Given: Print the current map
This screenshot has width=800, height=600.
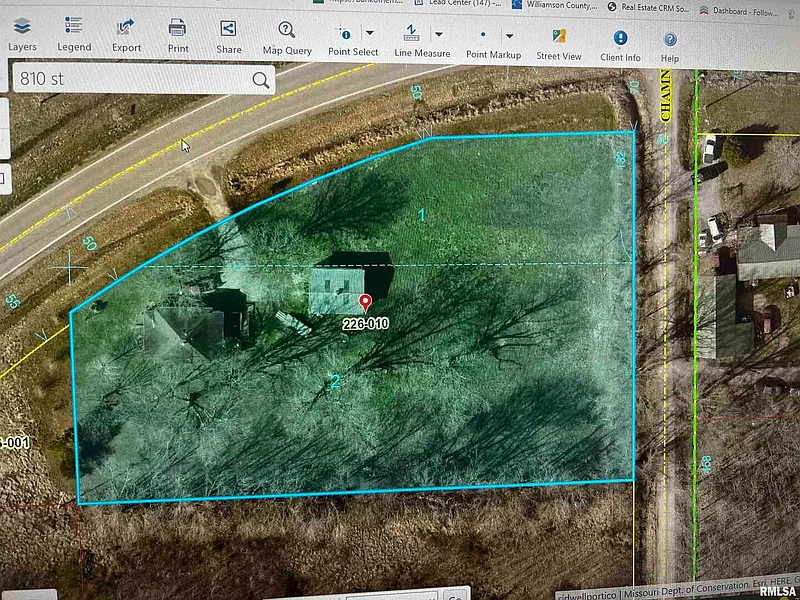Looking at the screenshot, I should tap(178, 34).
